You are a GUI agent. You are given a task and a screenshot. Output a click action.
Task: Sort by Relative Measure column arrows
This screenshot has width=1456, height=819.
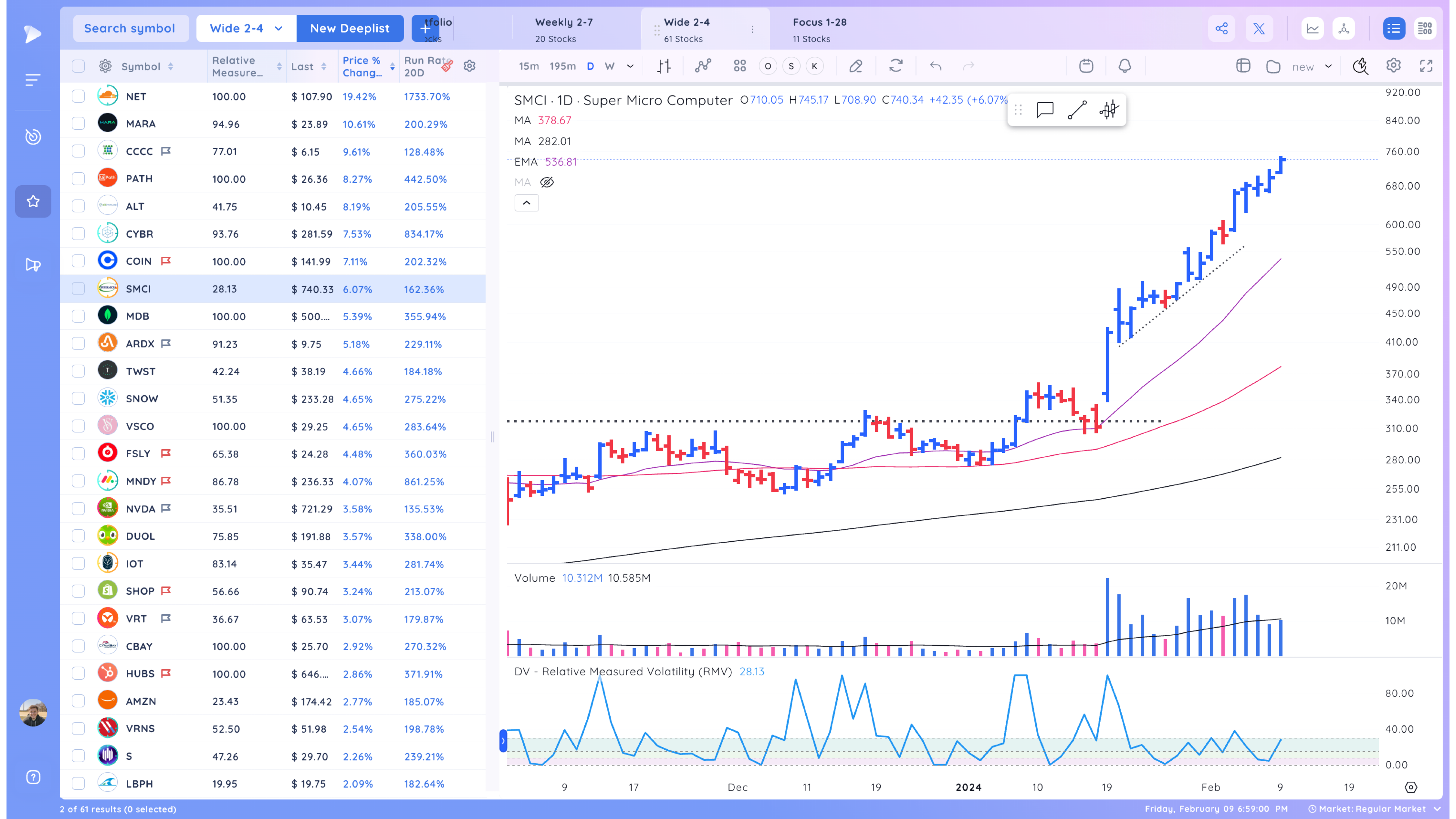click(279, 66)
